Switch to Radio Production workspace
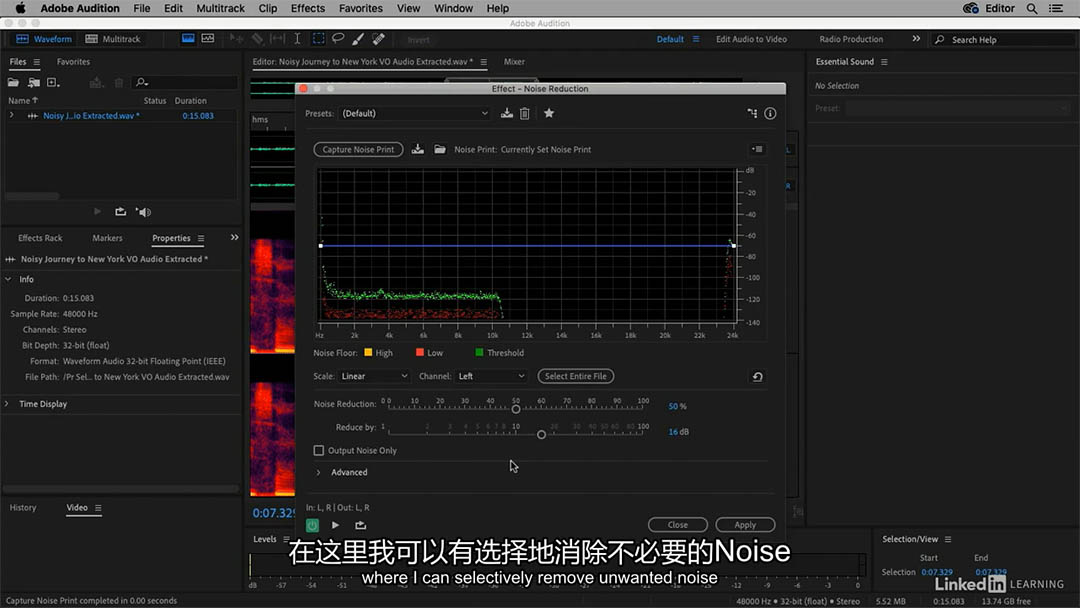The image size is (1080, 608). 851,39
